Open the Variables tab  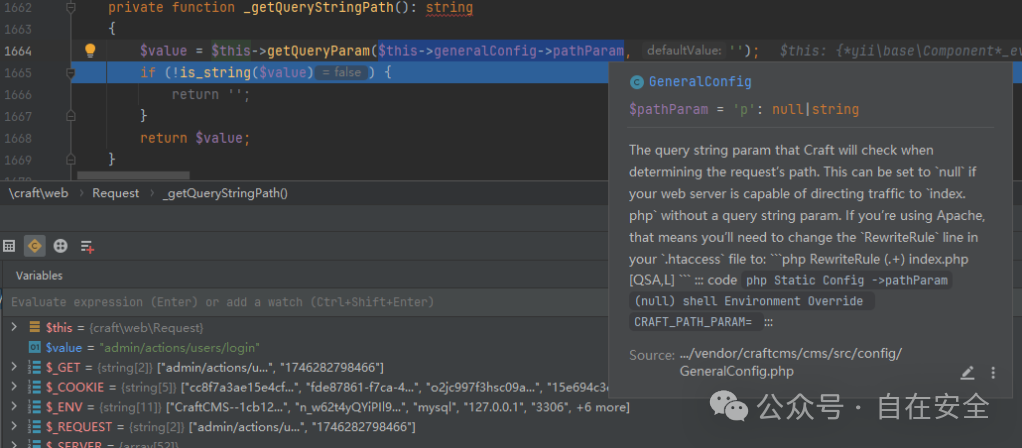pyautogui.click(x=39, y=276)
